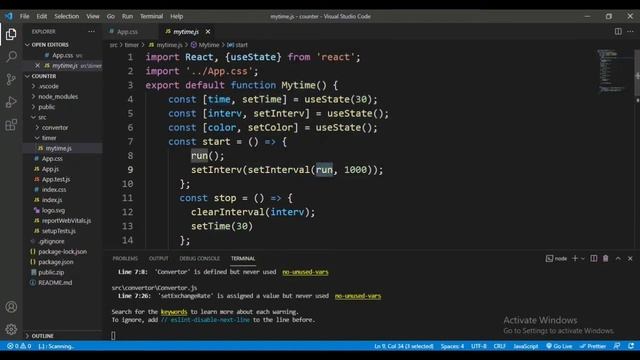This screenshot has height=360, width=640.
Task: Open Explorer more actions ellipsis
Action: click(91, 31)
